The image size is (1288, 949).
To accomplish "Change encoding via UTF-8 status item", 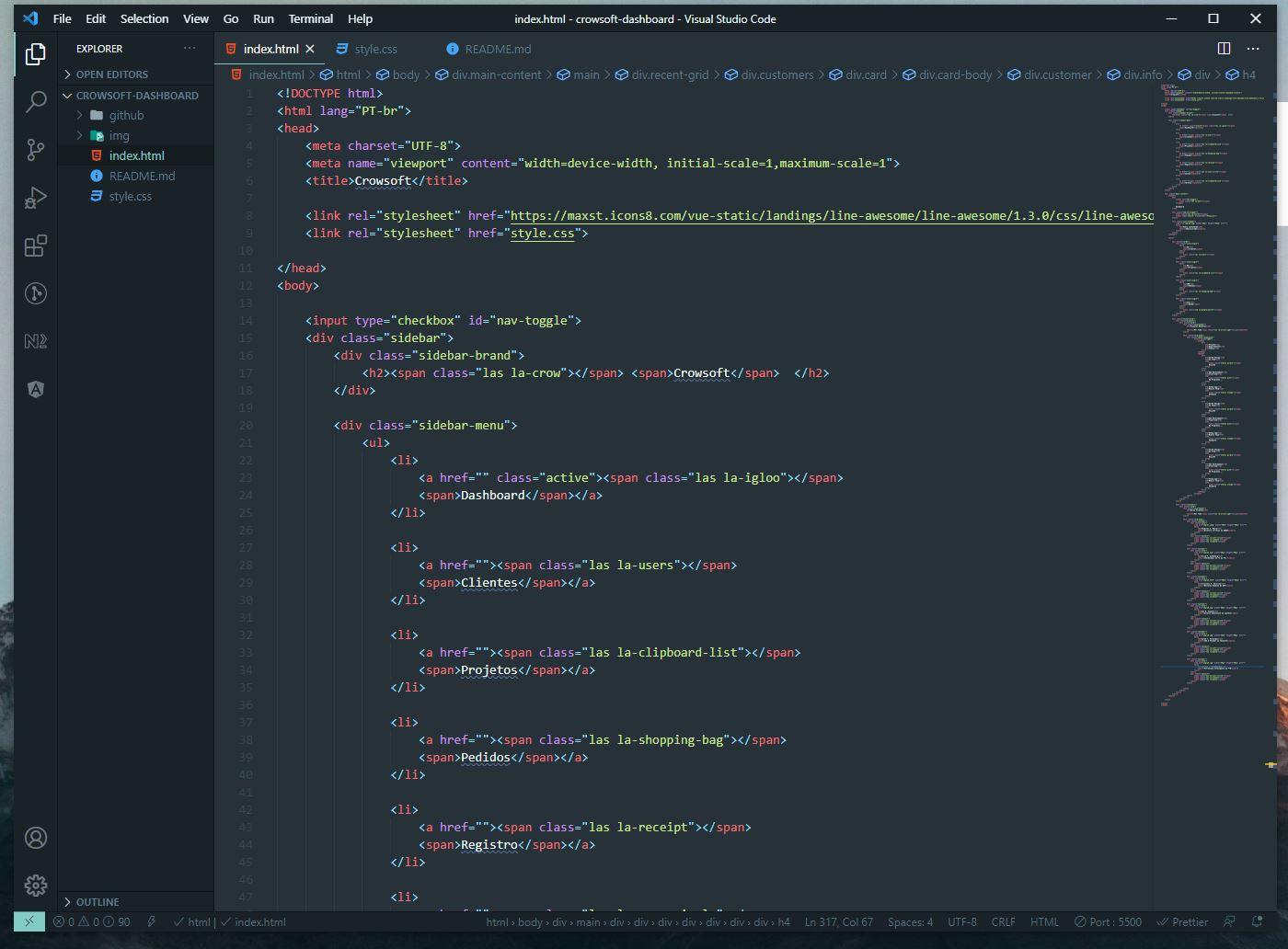I will pyautogui.click(x=961, y=921).
